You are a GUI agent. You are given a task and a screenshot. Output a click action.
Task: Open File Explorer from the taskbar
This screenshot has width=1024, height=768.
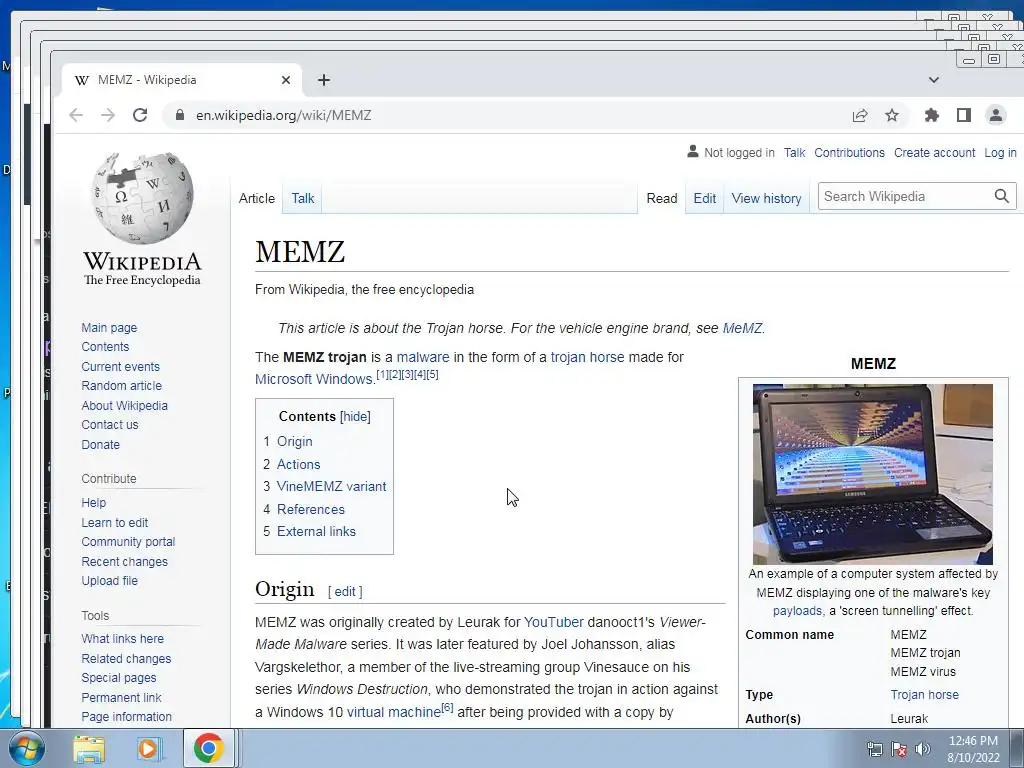tap(89, 749)
